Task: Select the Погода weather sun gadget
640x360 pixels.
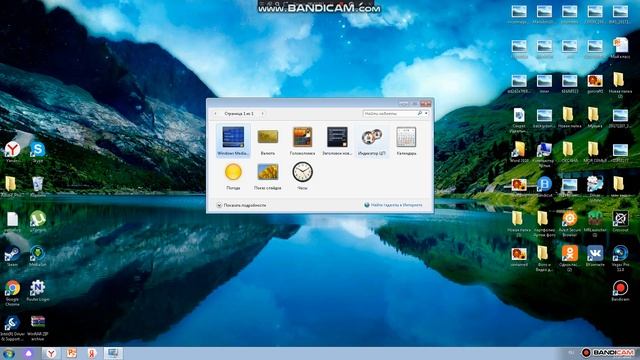Action: pos(233,176)
